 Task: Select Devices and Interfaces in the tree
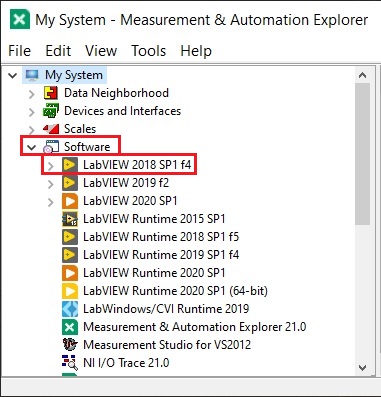pos(122,111)
